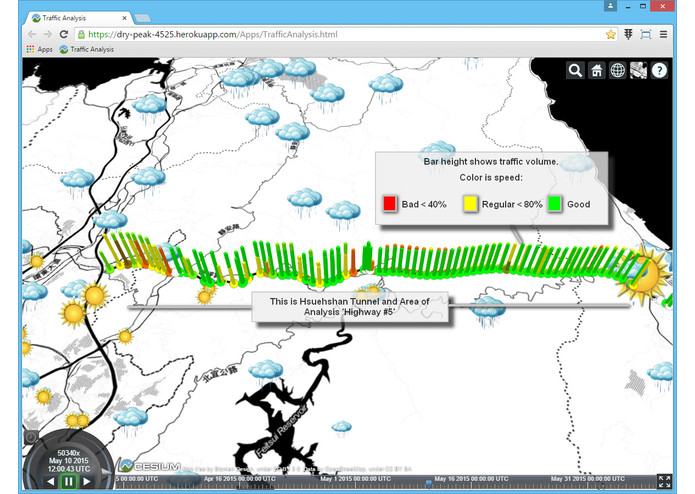Toggle fullscreen mode for the map
This screenshot has height=494, width=695.
tap(664, 481)
